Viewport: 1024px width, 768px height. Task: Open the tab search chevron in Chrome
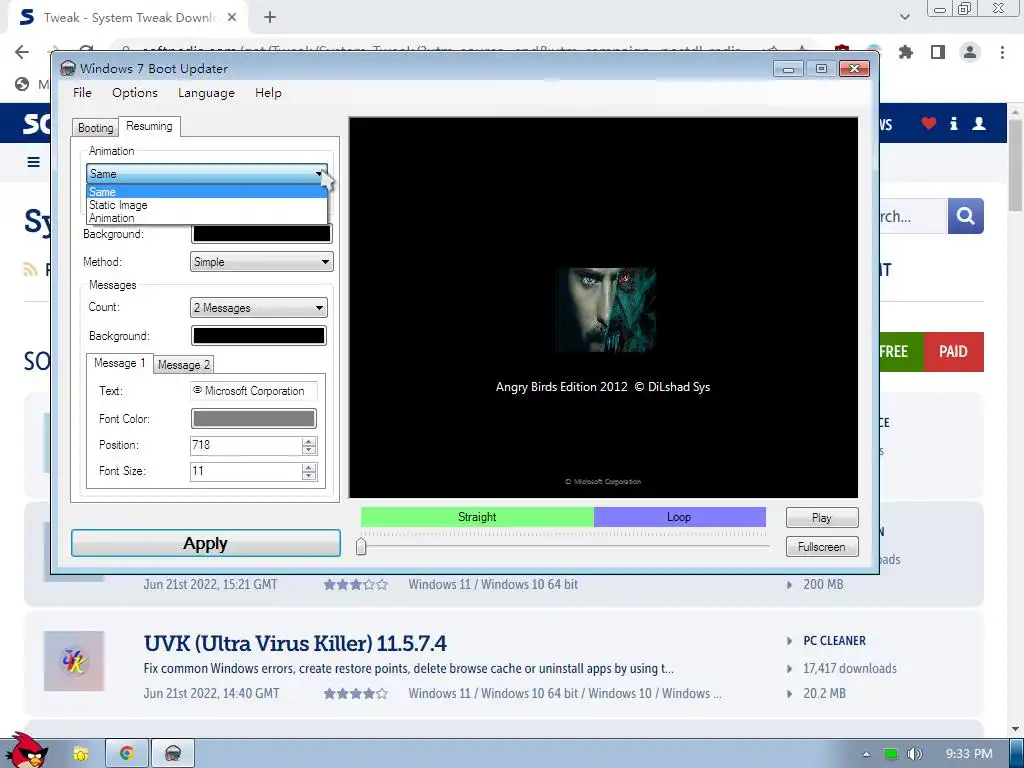tap(904, 18)
